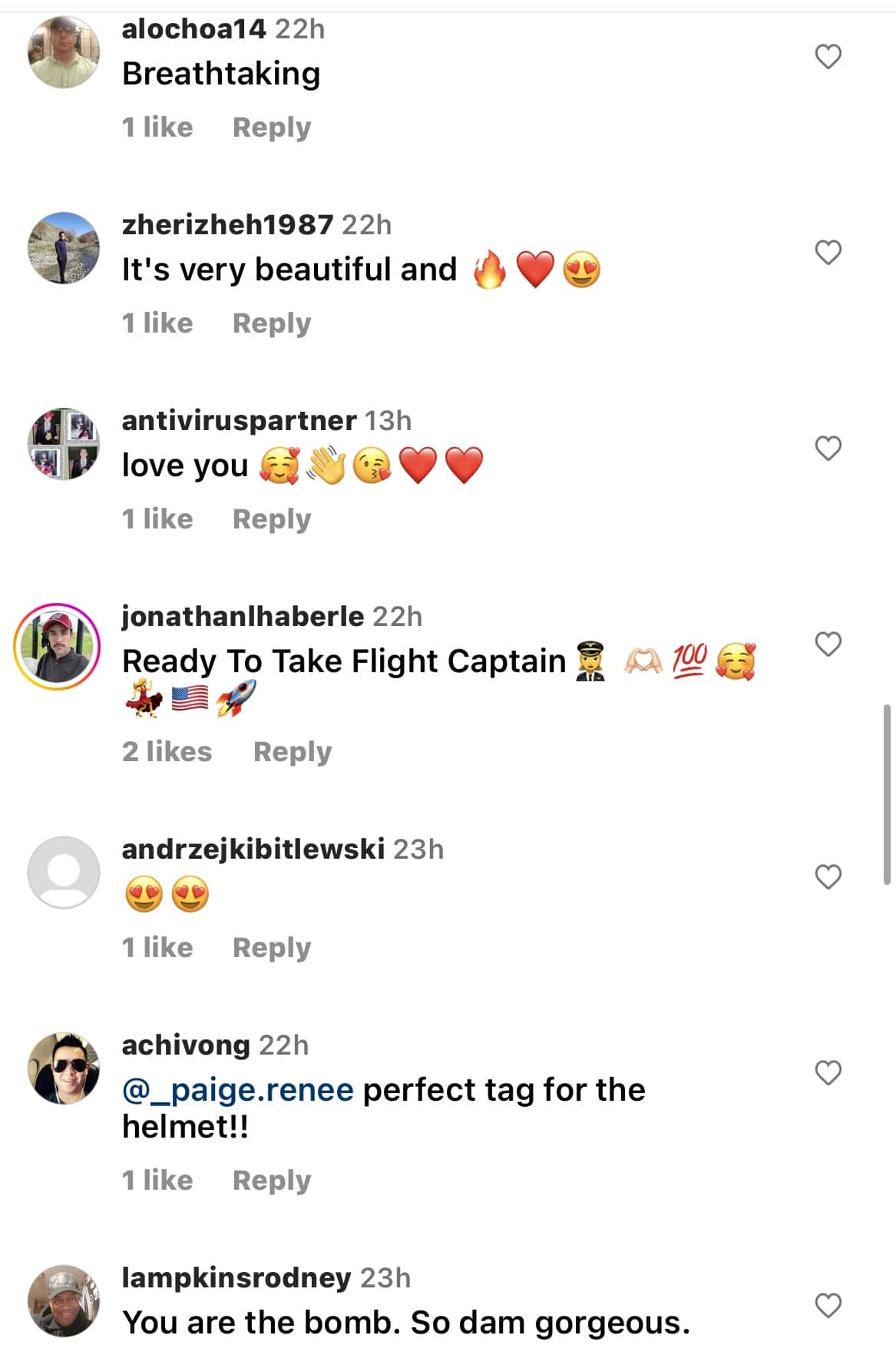Image resolution: width=896 pixels, height=1355 pixels.
Task: Like lampkinsrodney's "You are the bomb" comment
Action: coord(828,1306)
